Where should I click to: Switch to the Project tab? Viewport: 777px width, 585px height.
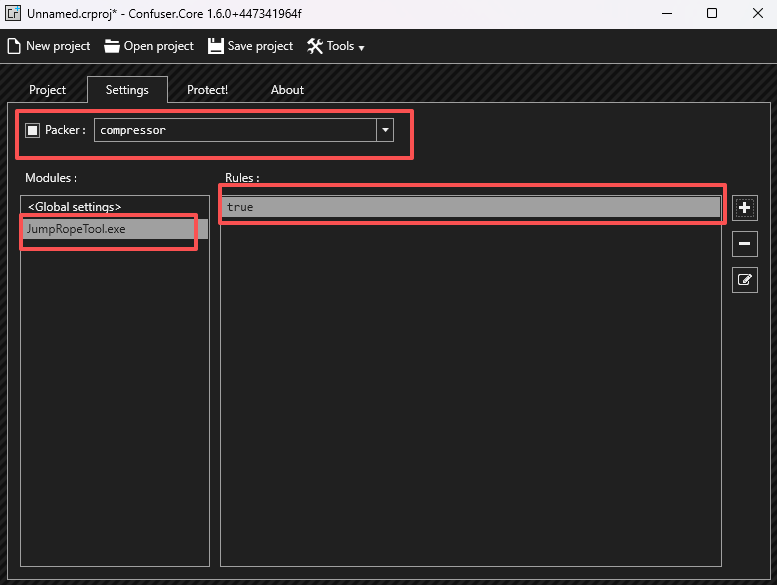pos(47,90)
